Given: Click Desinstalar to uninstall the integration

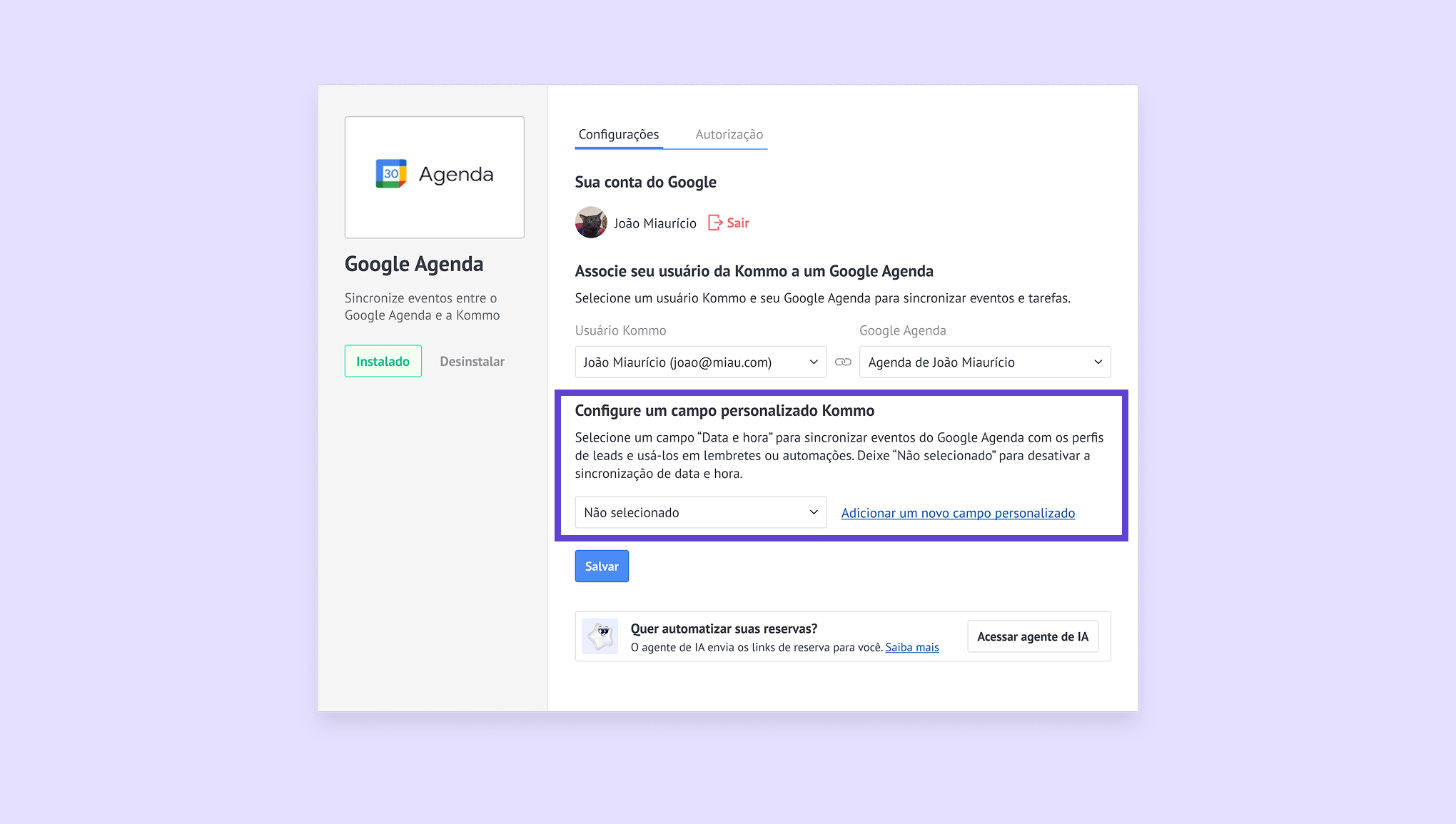Looking at the screenshot, I should [x=472, y=361].
